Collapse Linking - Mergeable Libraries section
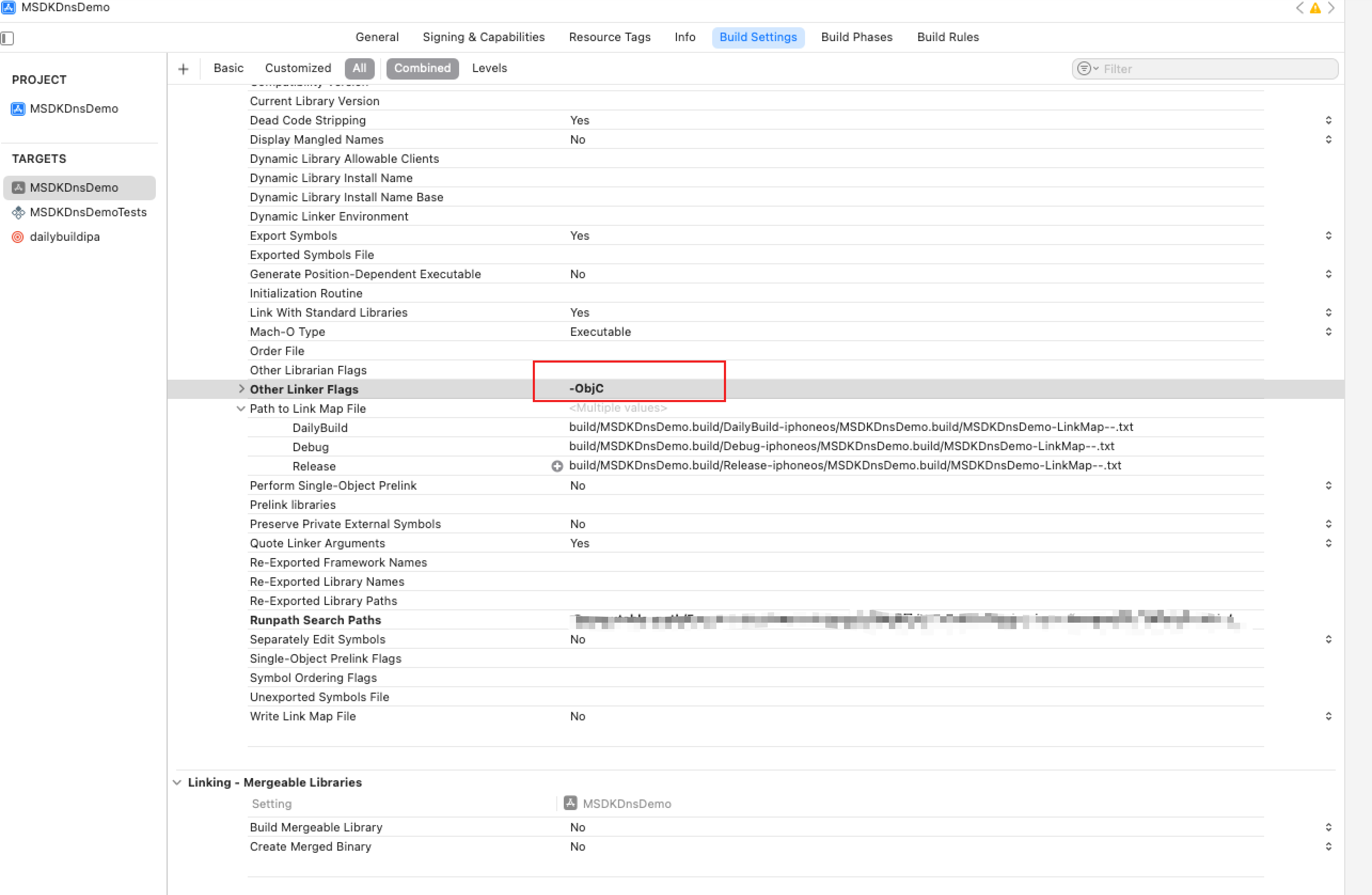Image resolution: width=1372 pixels, height=895 pixels. point(177,782)
